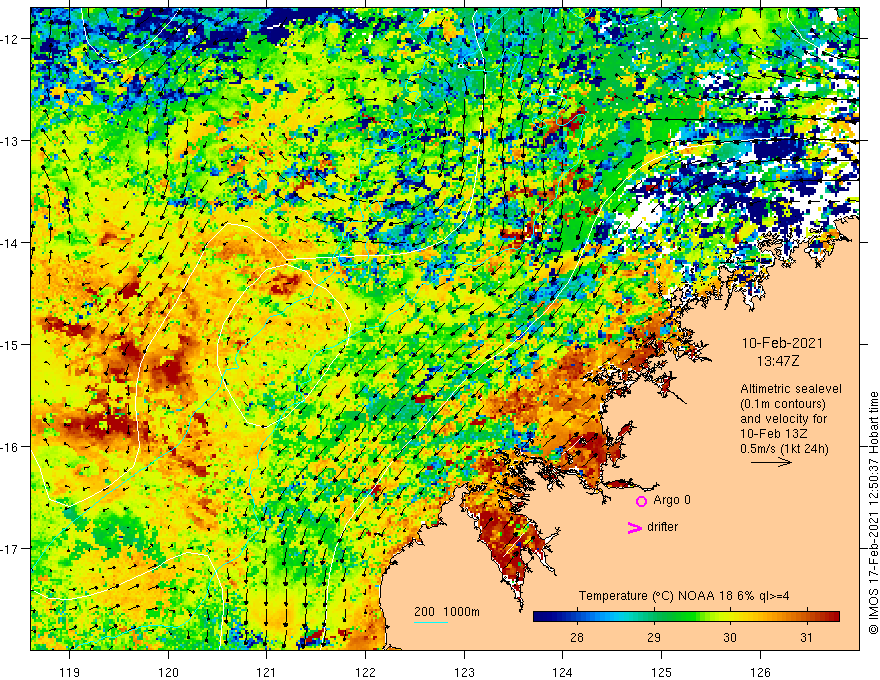The height and width of the screenshot is (680, 880).
Task: Click the cyan 200m isobath legend line
Action: pyautogui.click(x=431, y=622)
